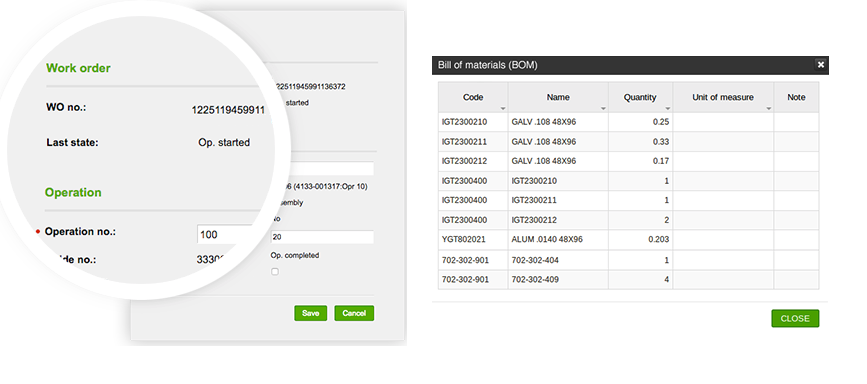
Task: Click the green Cancel button
Action: pyautogui.click(x=354, y=313)
